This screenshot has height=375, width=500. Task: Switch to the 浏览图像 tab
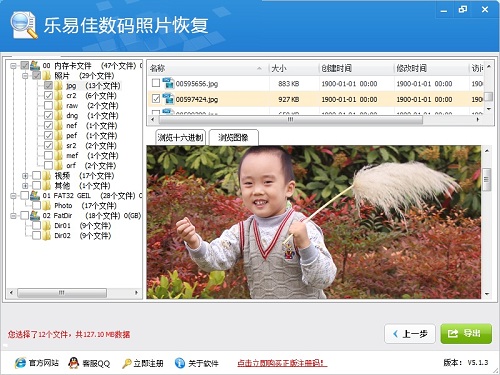[233, 137]
